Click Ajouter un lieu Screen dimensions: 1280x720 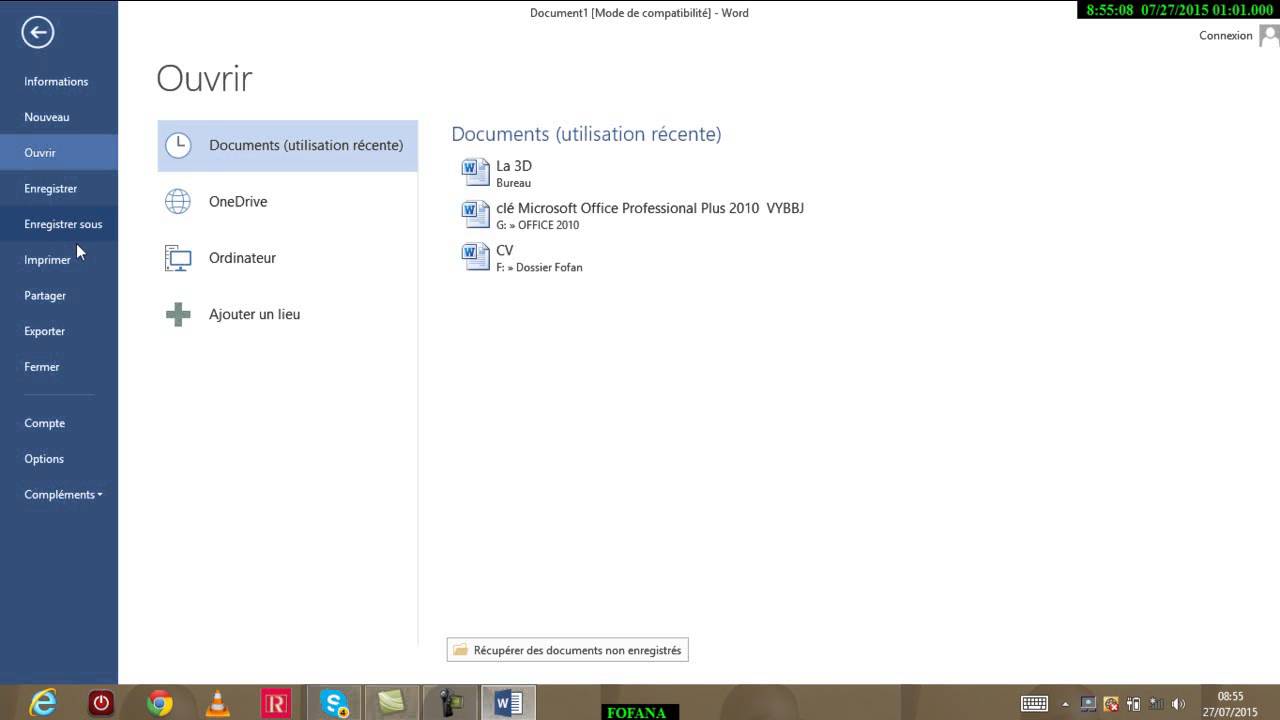[x=287, y=314]
